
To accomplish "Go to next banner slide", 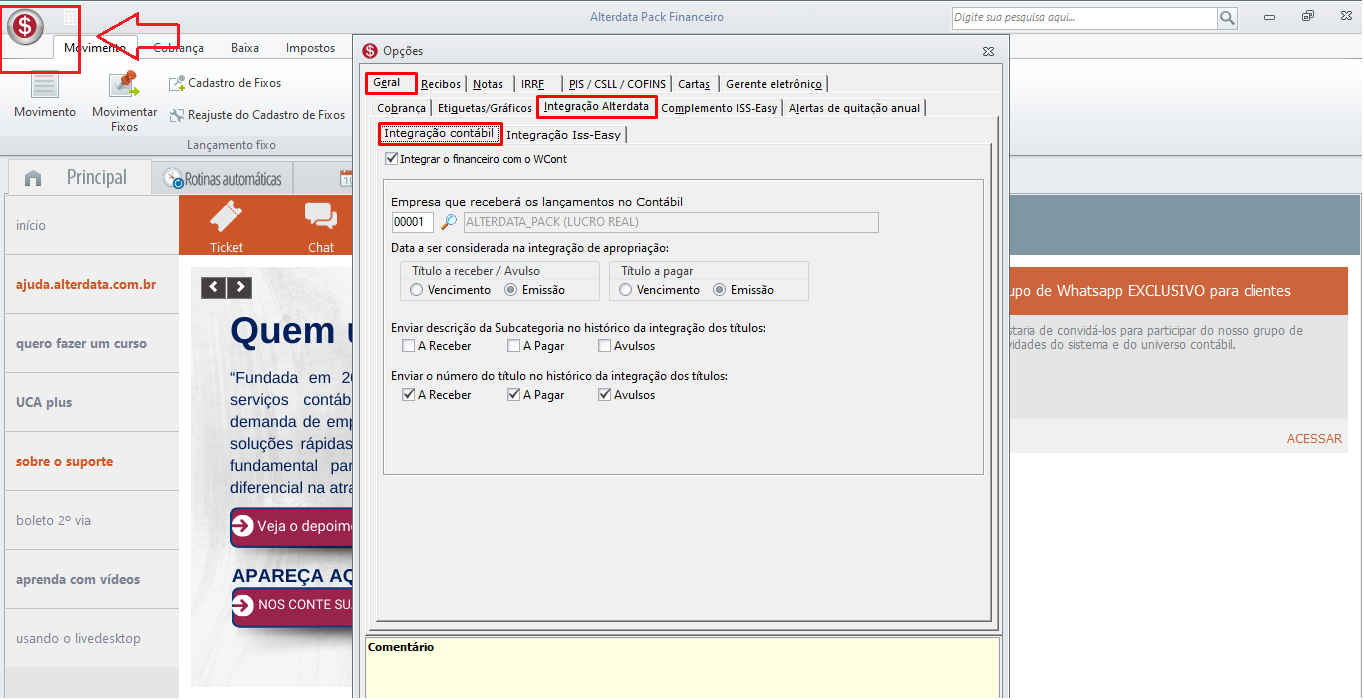I will (x=239, y=288).
